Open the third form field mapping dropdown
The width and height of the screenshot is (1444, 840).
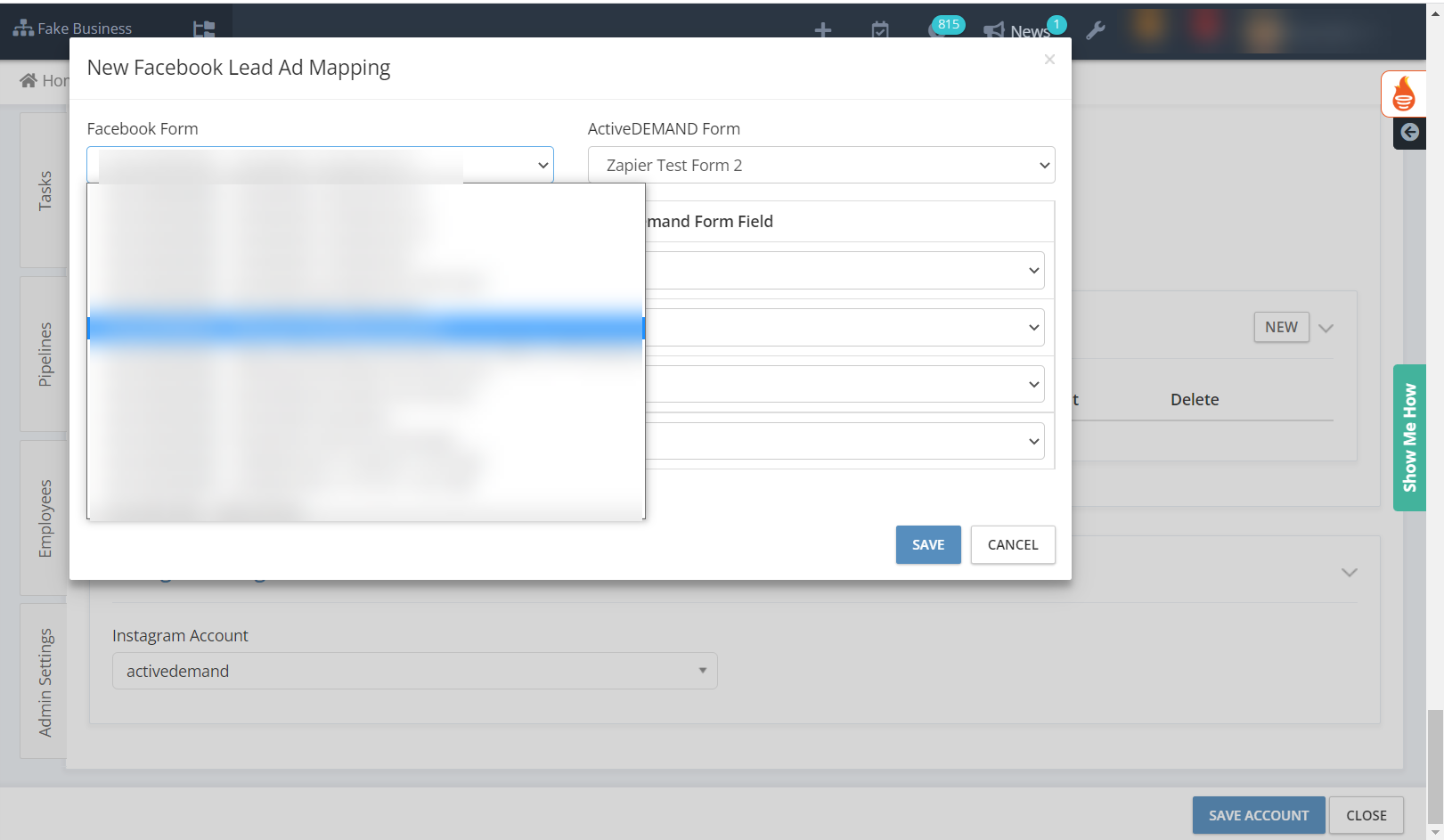point(844,384)
